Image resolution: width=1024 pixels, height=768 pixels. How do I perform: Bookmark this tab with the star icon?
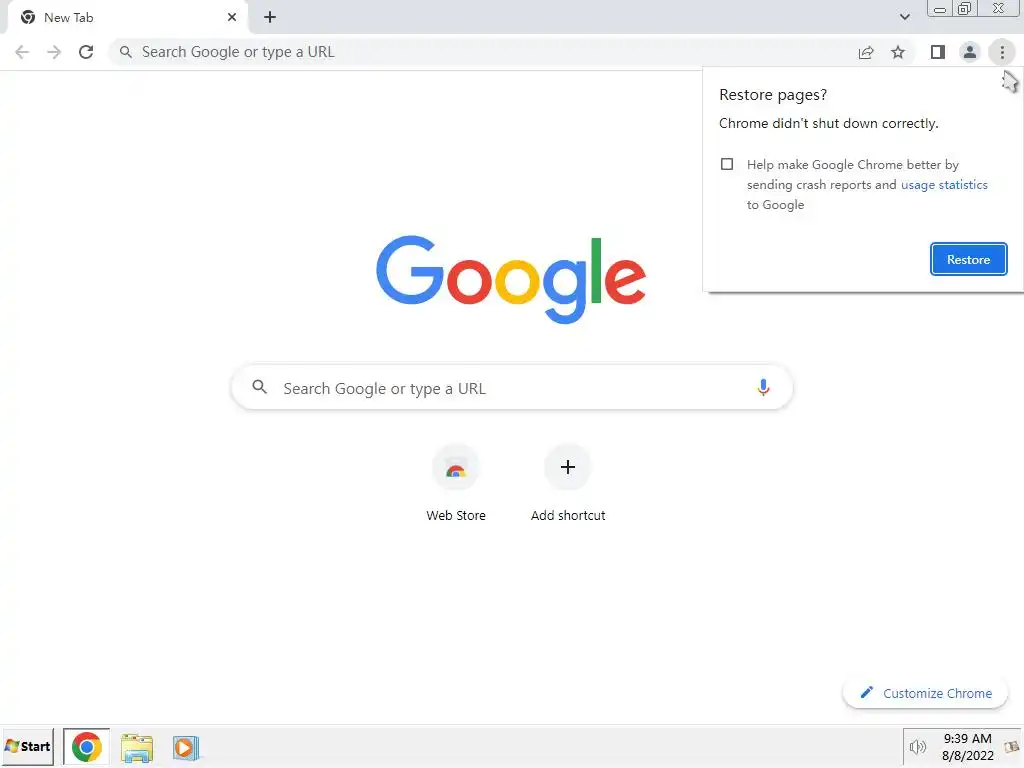click(x=898, y=52)
